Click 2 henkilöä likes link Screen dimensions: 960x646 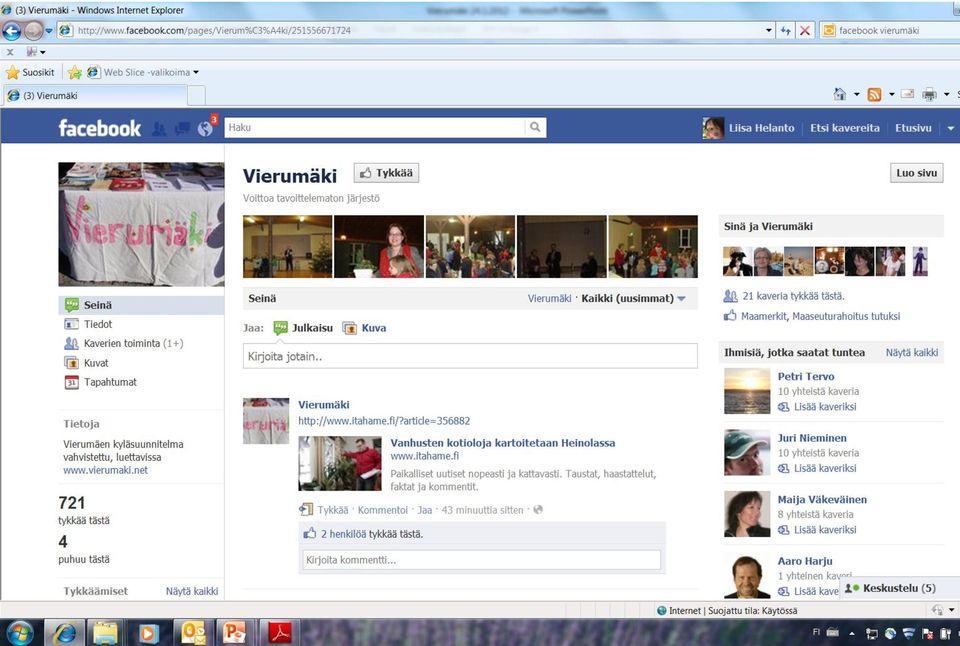(343, 534)
